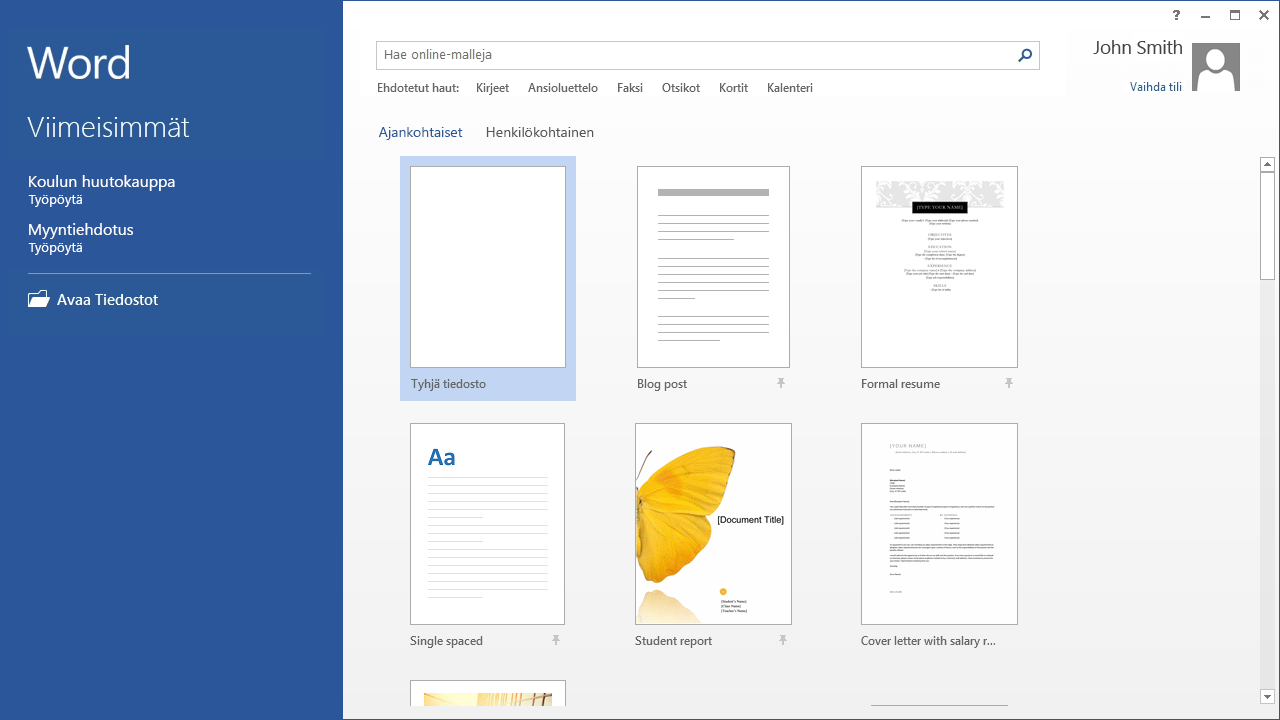Image resolution: width=1280 pixels, height=720 pixels.
Task: Click the scrollbar down arrow
Action: click(x=1268, y=696)
